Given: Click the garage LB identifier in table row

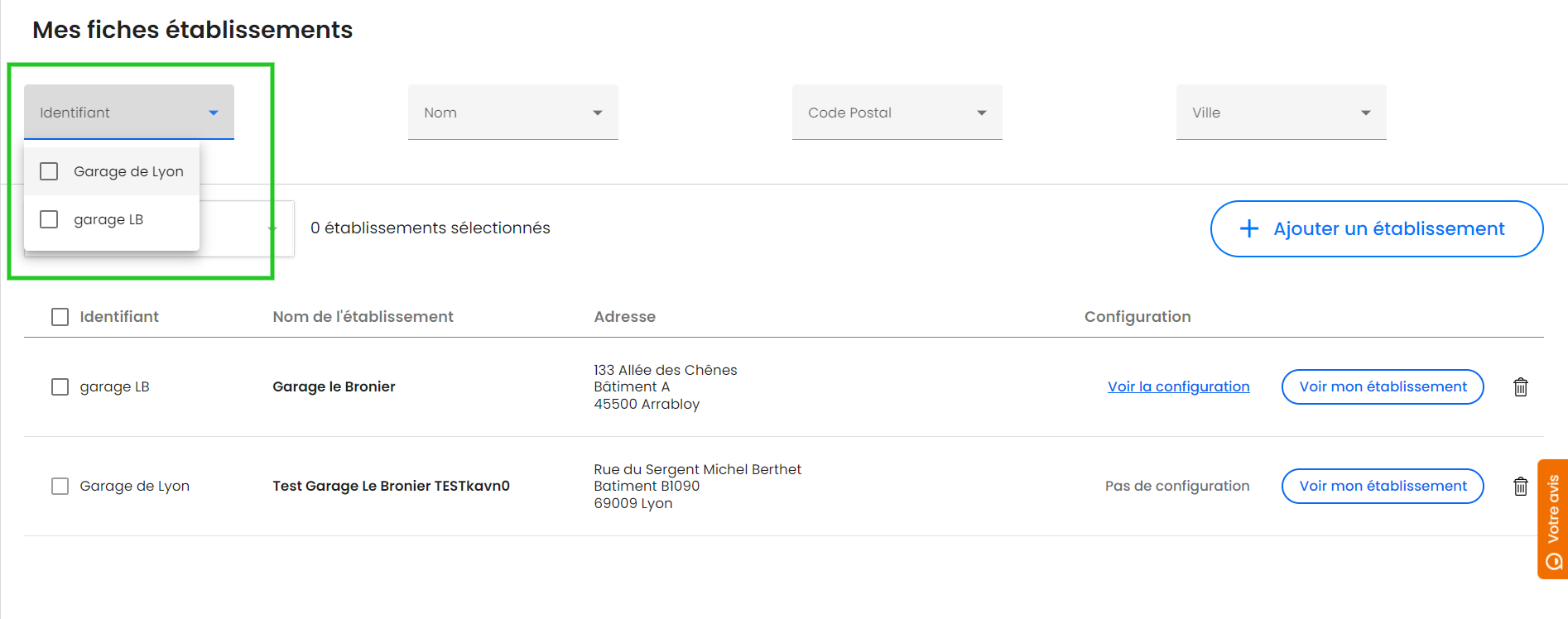Looking at the screenshot, I should 114,386.
